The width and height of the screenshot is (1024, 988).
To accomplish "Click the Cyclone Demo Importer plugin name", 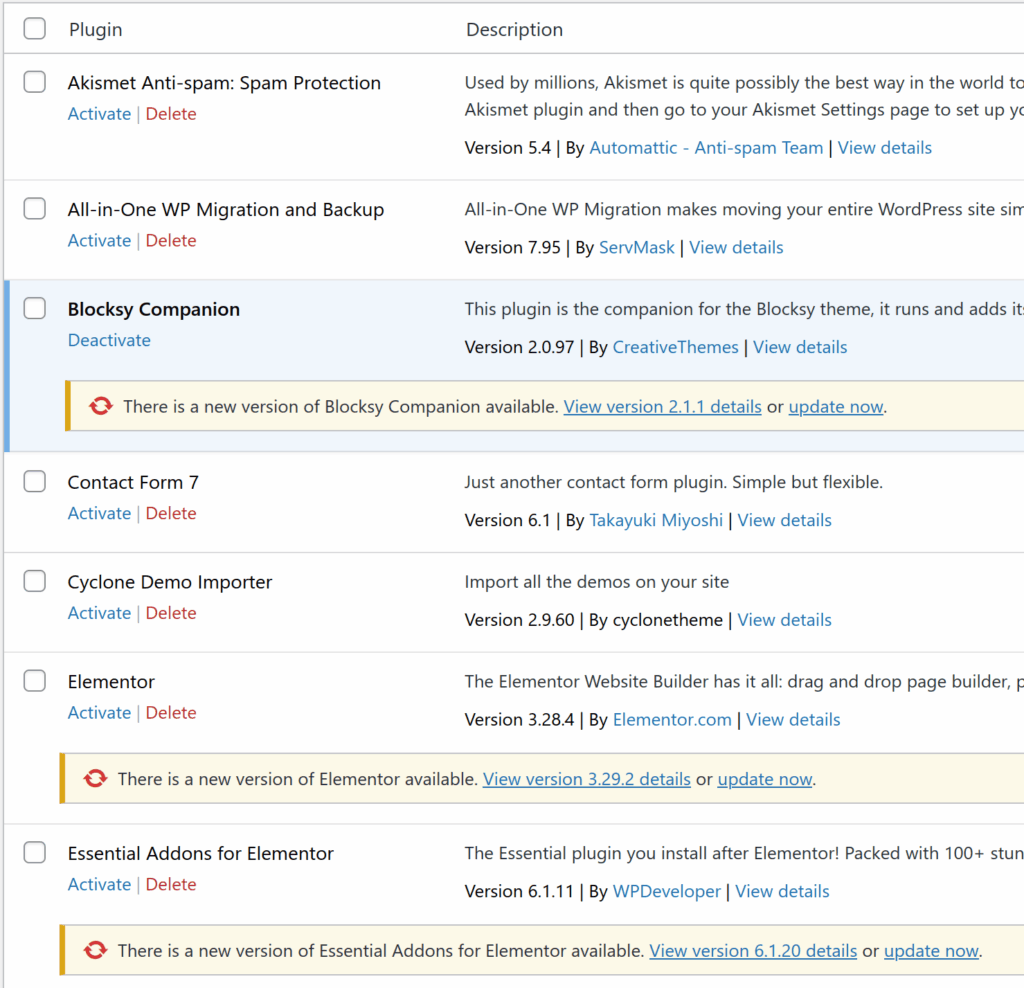I will pos(170,582).
